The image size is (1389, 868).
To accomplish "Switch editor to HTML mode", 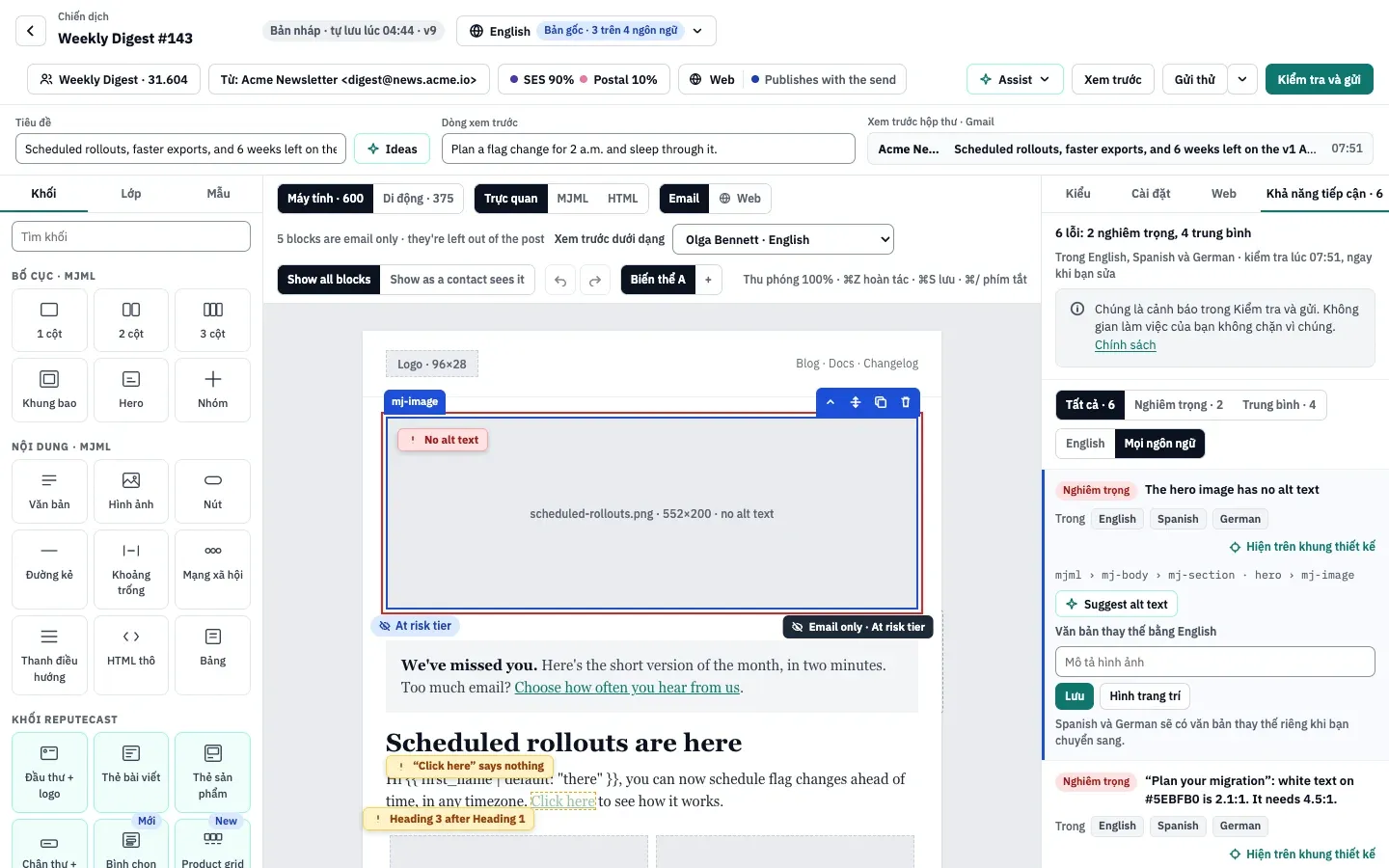I will (x=623, y=199).
